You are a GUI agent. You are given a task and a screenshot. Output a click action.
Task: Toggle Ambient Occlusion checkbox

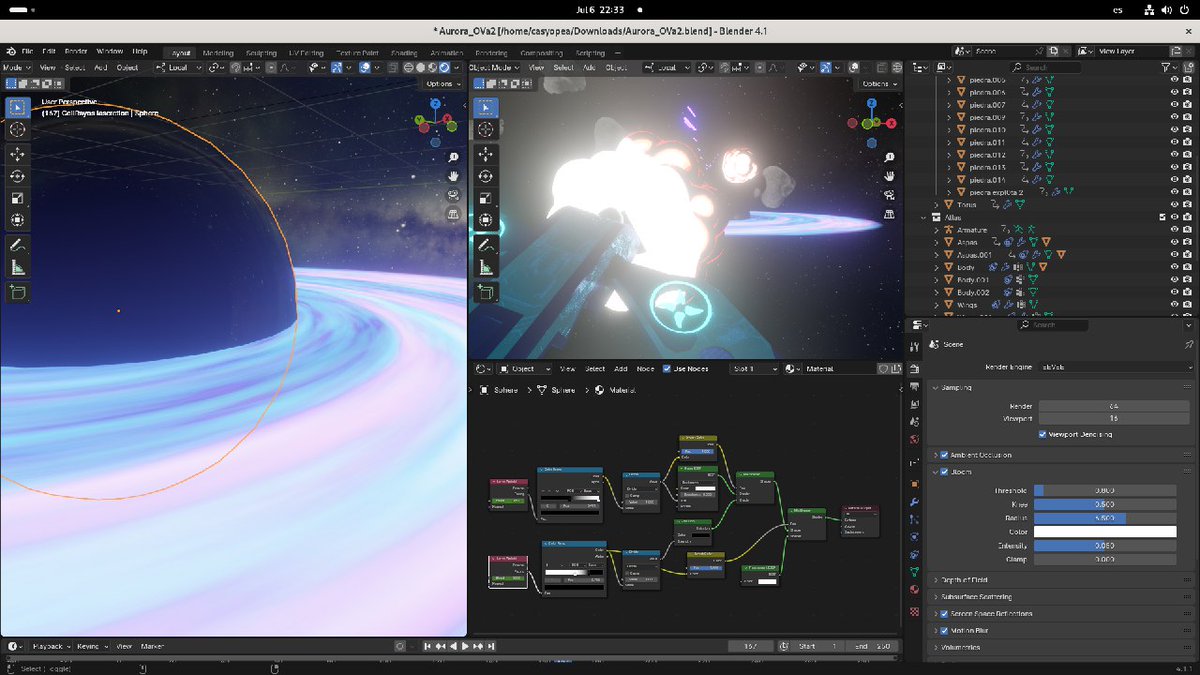(x=945, y=455)
